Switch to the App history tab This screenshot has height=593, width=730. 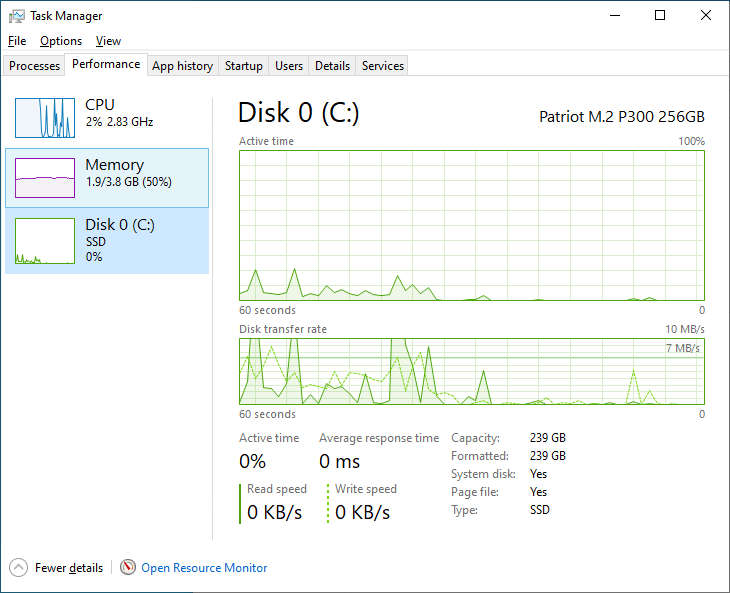(182, 66)
